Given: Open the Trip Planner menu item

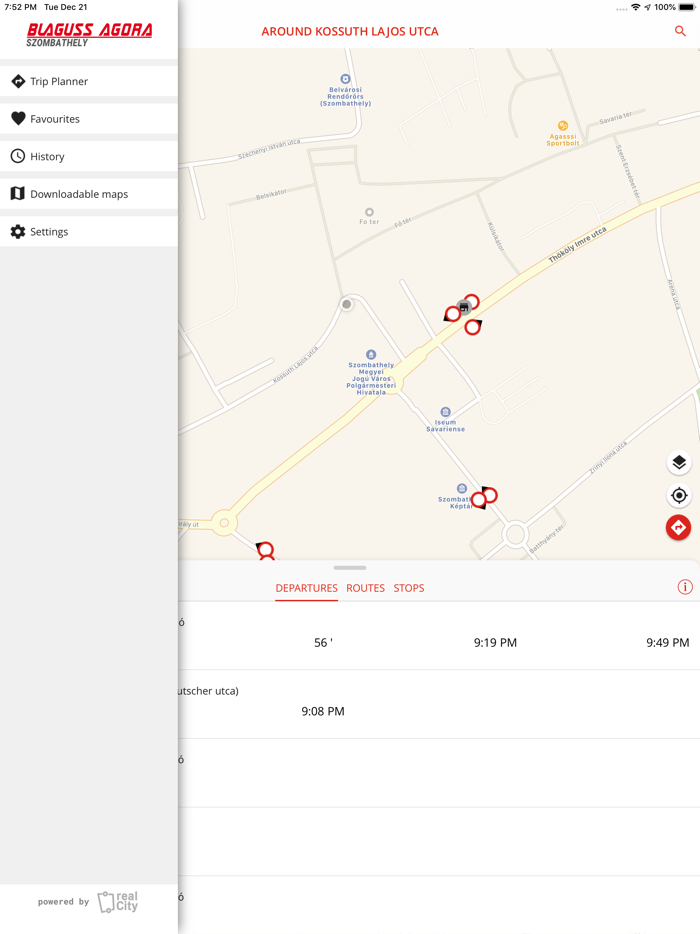Looking at the screenshot, I should tap(89, 81).
